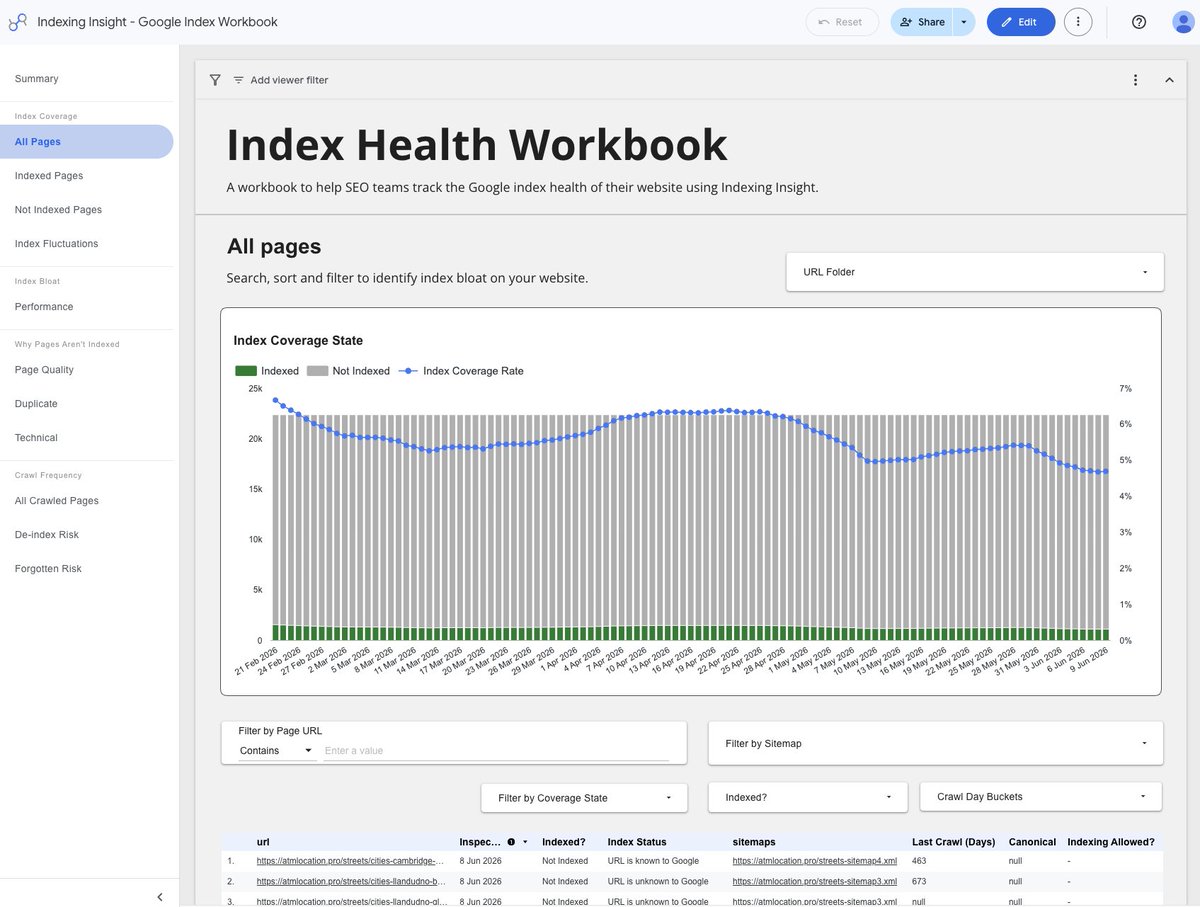Image resolution: width=1200 pixels, height=907 pixels.
Task: Click the Share button
Action: 921,22
